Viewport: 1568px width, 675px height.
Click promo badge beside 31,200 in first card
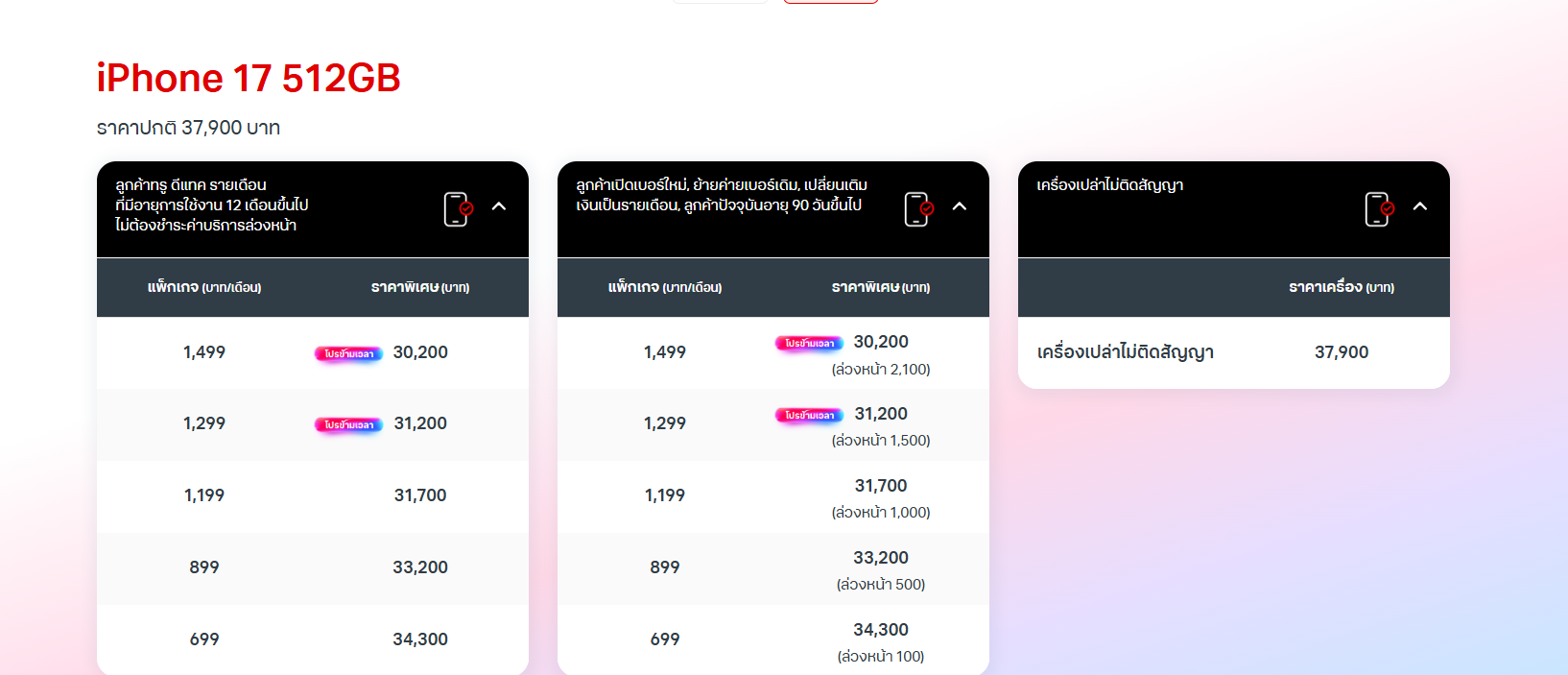348,424
